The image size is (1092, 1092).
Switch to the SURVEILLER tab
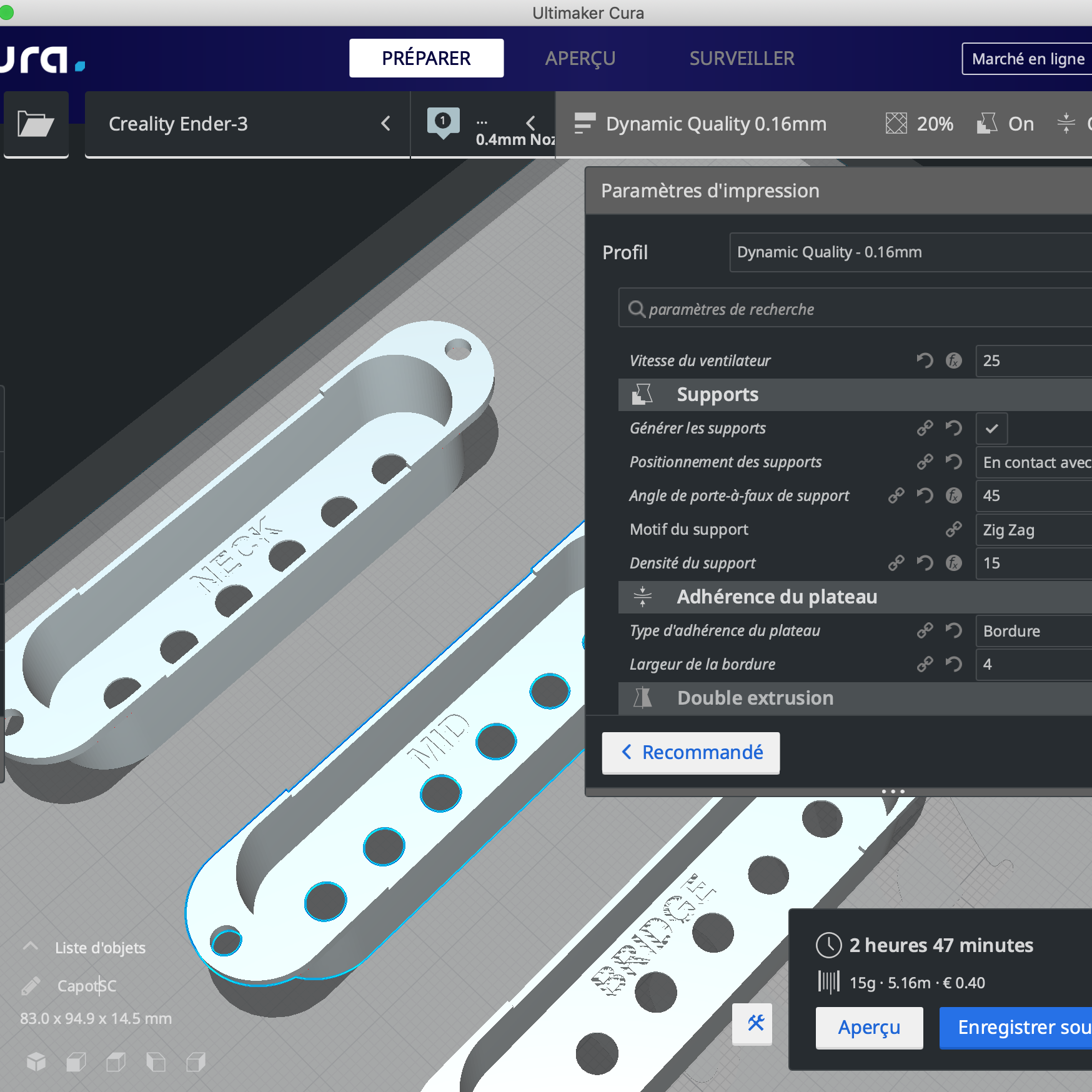point(742,58)
